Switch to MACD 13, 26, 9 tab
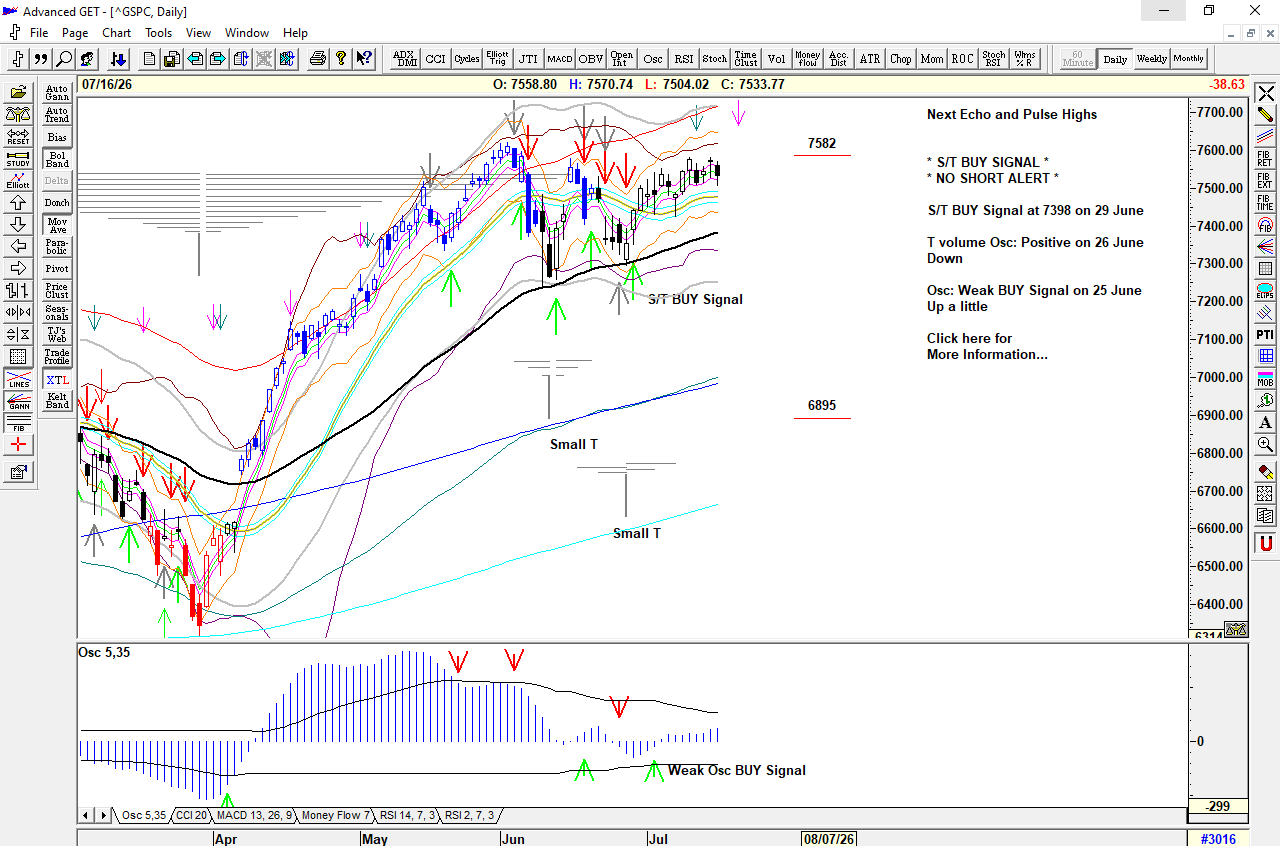1280x846 pixels. click(255, 816)
